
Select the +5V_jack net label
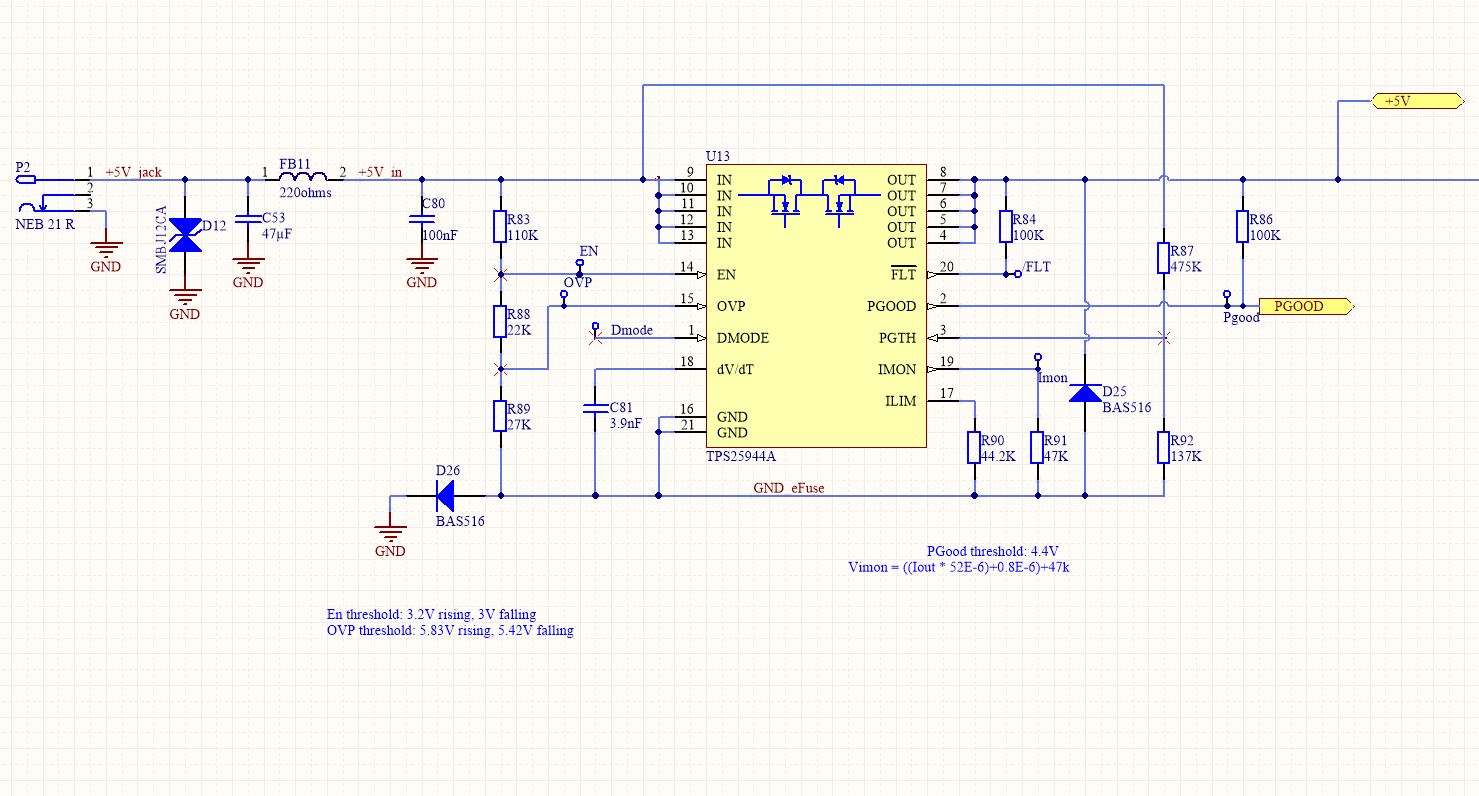point(133,172)
